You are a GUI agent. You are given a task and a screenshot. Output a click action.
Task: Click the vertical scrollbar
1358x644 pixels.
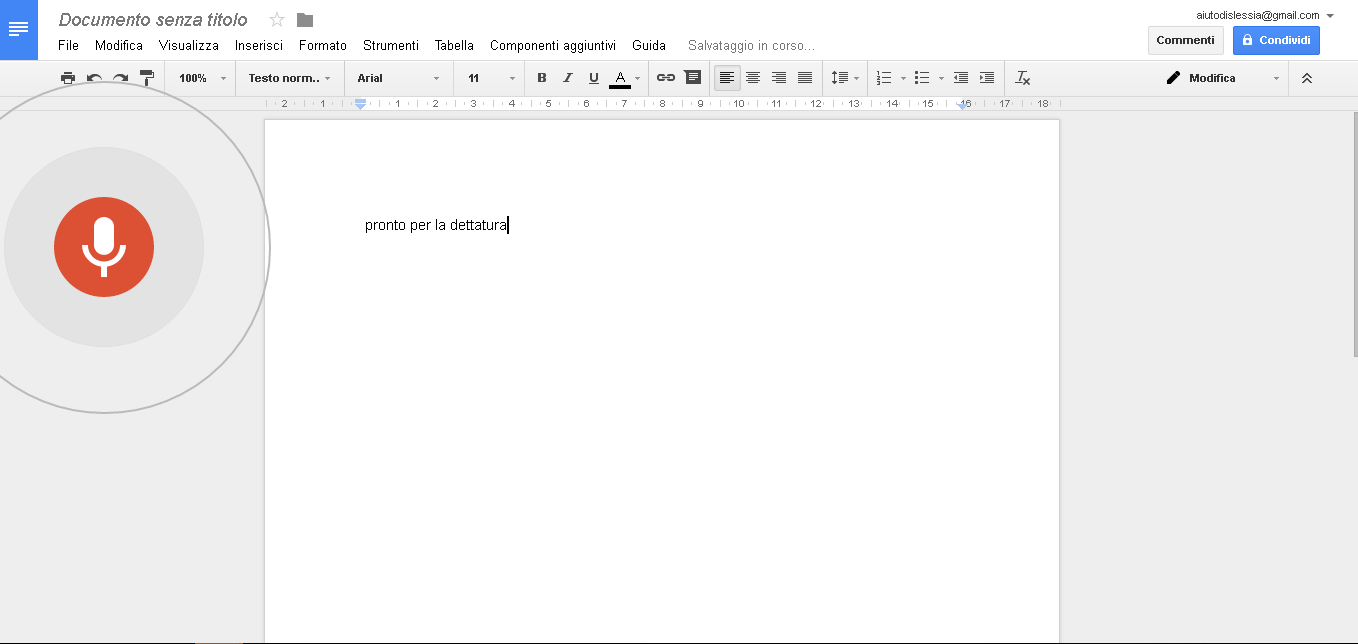tap(1354, 236)
